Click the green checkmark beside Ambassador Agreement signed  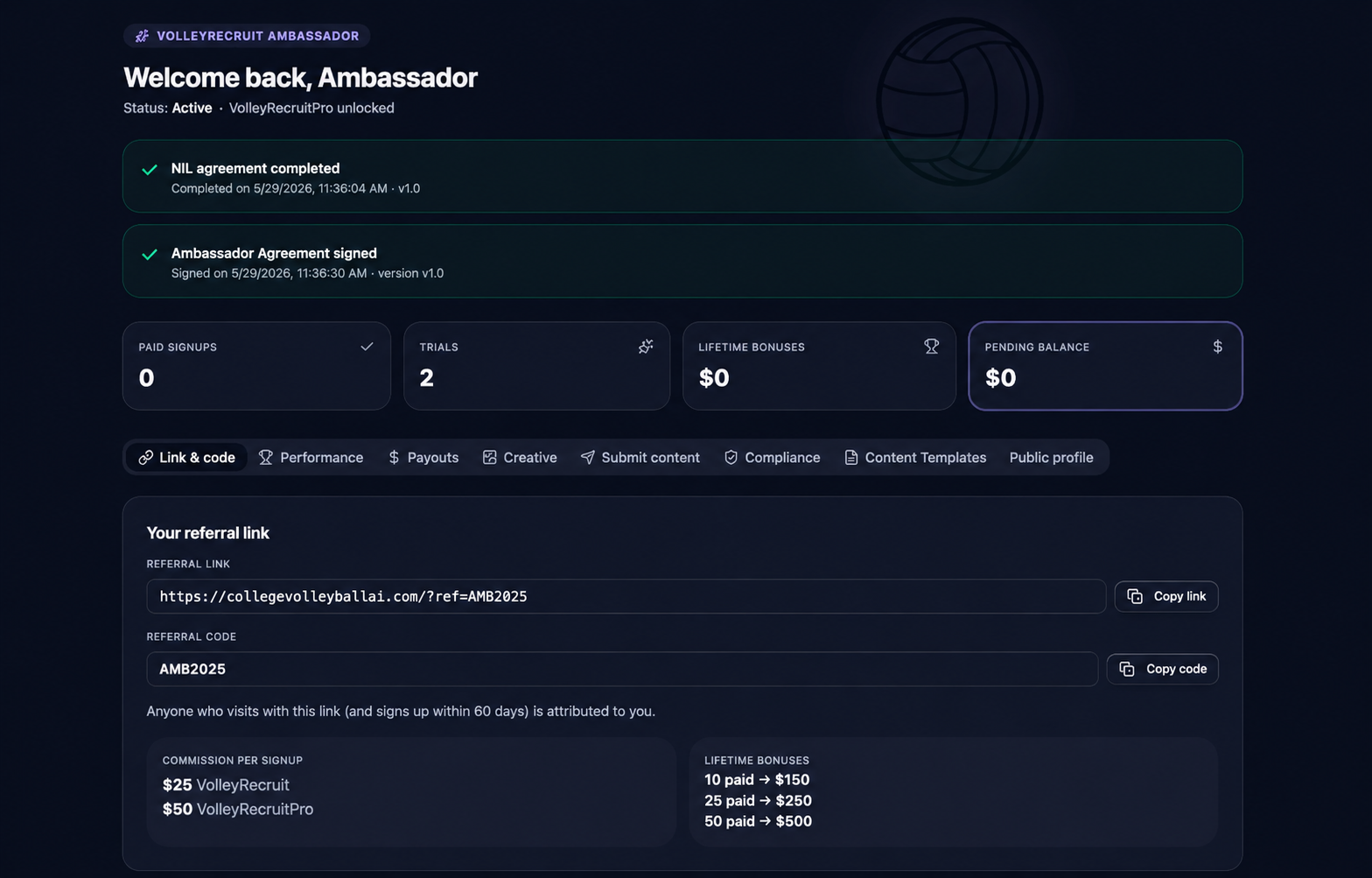[150, 255]
